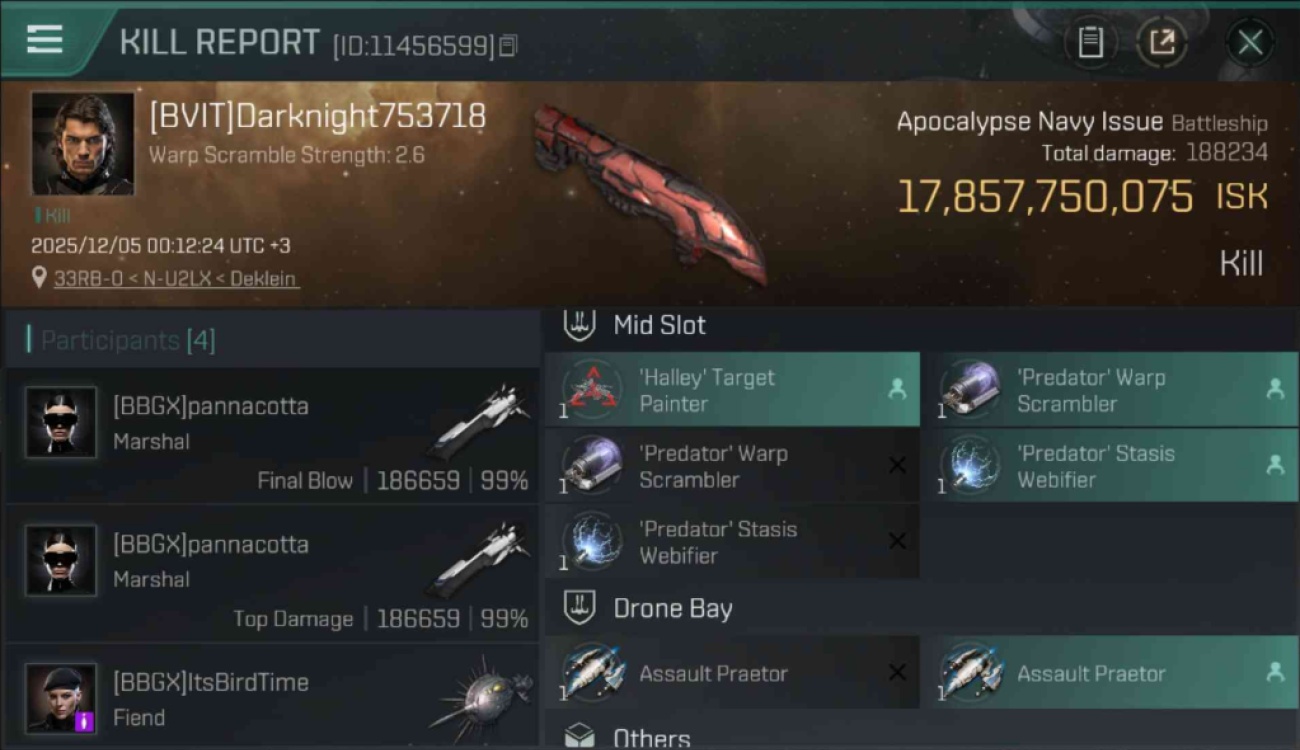Click the destroyed Assault Praetor X marker

coord(897,672)
